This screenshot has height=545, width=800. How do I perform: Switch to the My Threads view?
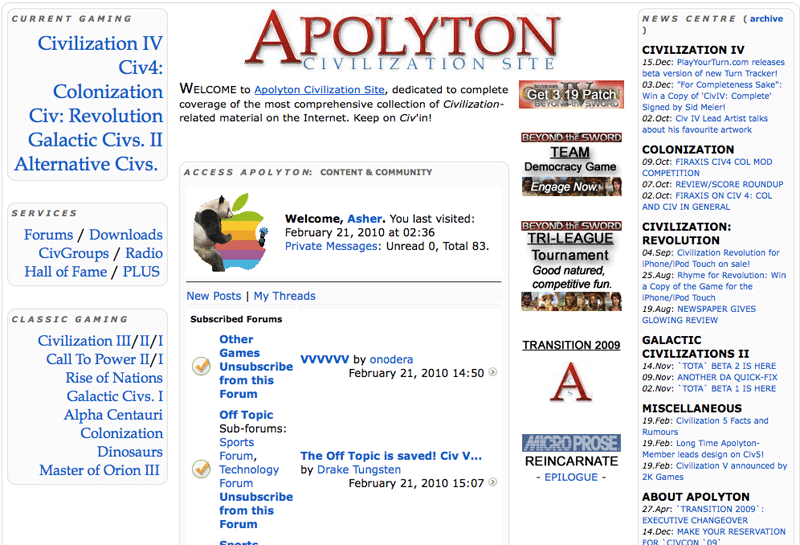pyautogui.click(x=284, y=296)
